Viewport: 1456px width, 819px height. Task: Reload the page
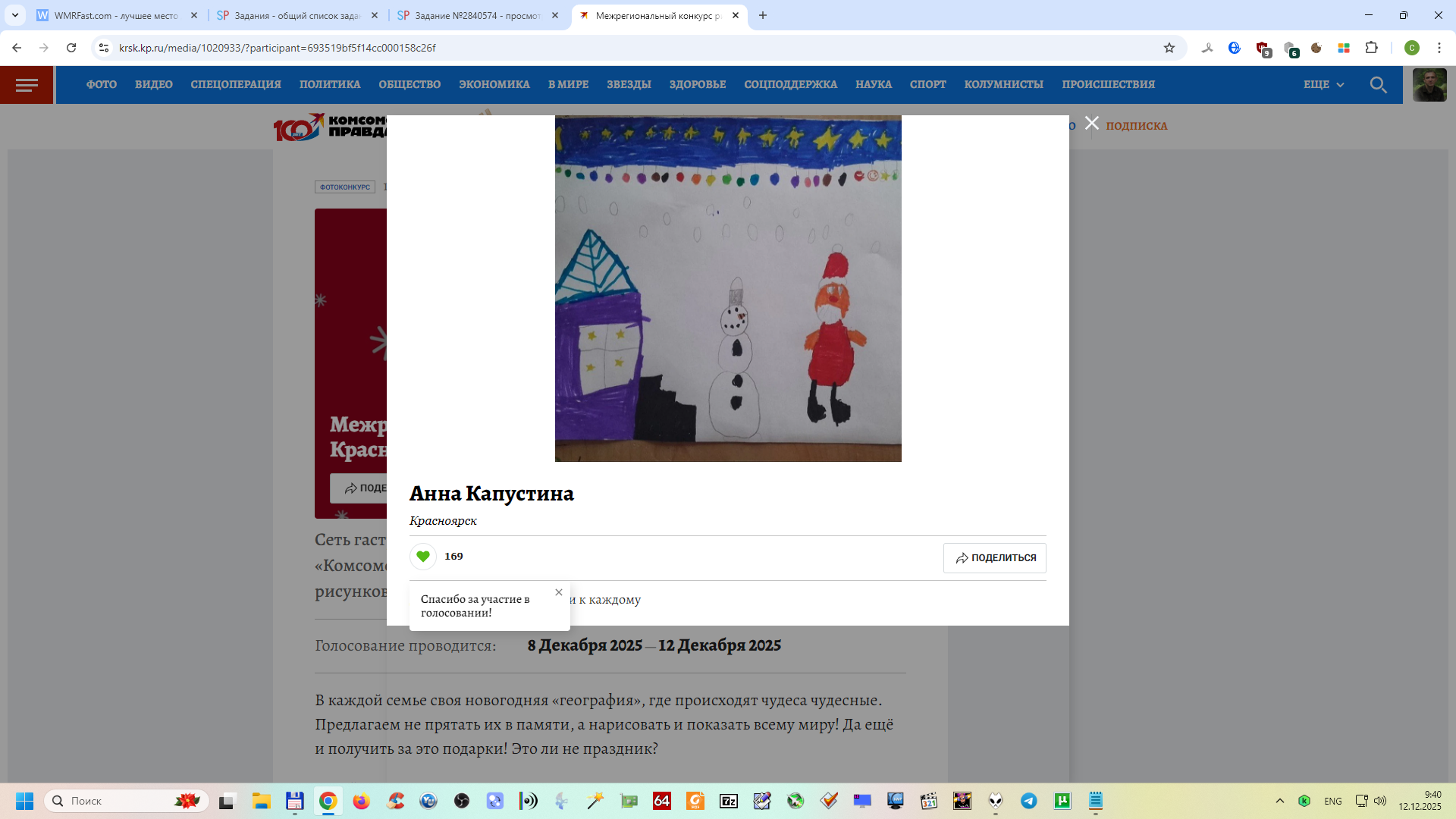click(x=71, y=48)
